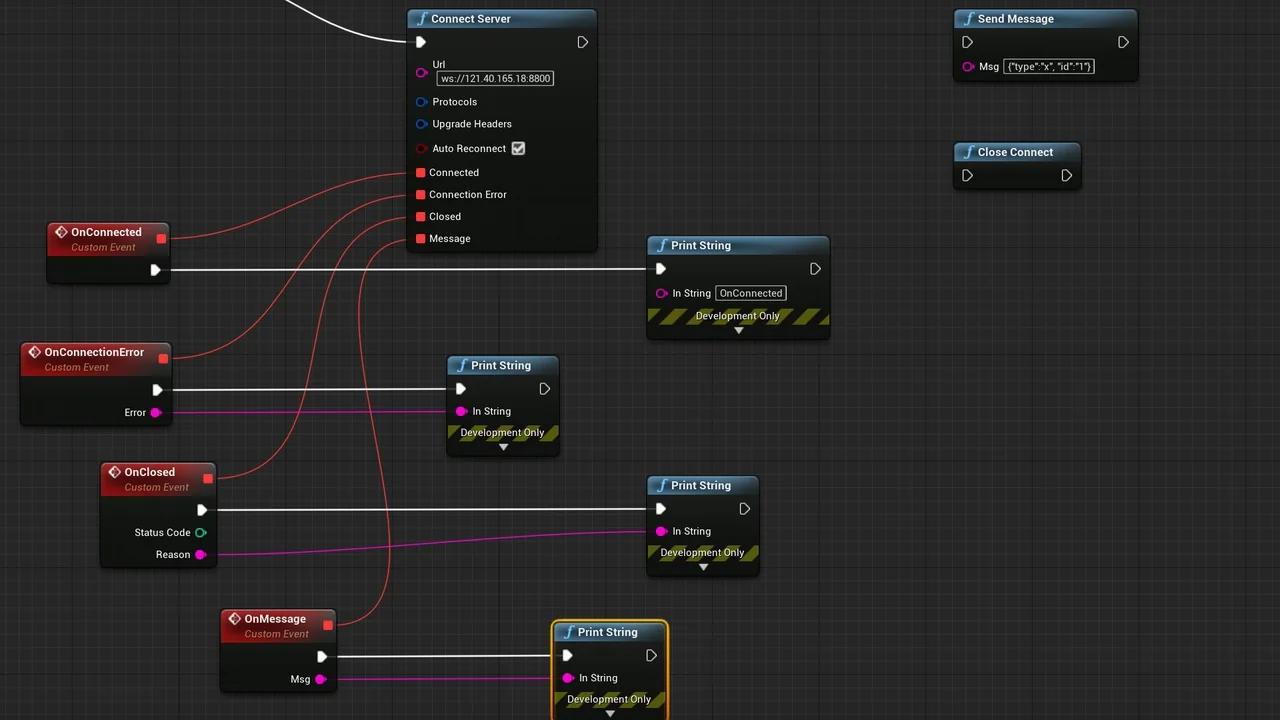Image resolution: width=1280 pixels, height=720 pixels.
Task: Expand Development Only on the bottom Print String
Action: tap(609, 712)
